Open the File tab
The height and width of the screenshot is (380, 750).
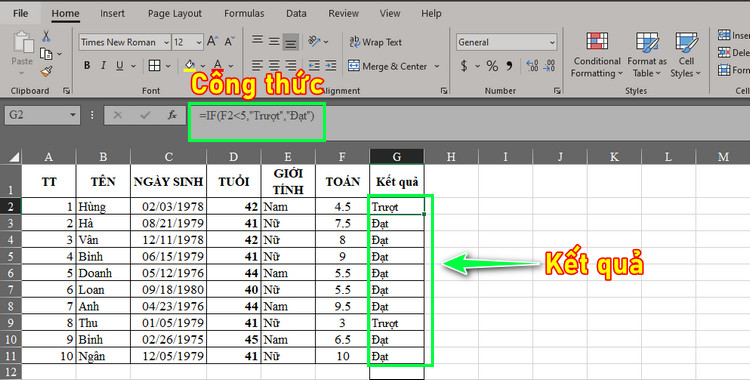tap(20, 13)
